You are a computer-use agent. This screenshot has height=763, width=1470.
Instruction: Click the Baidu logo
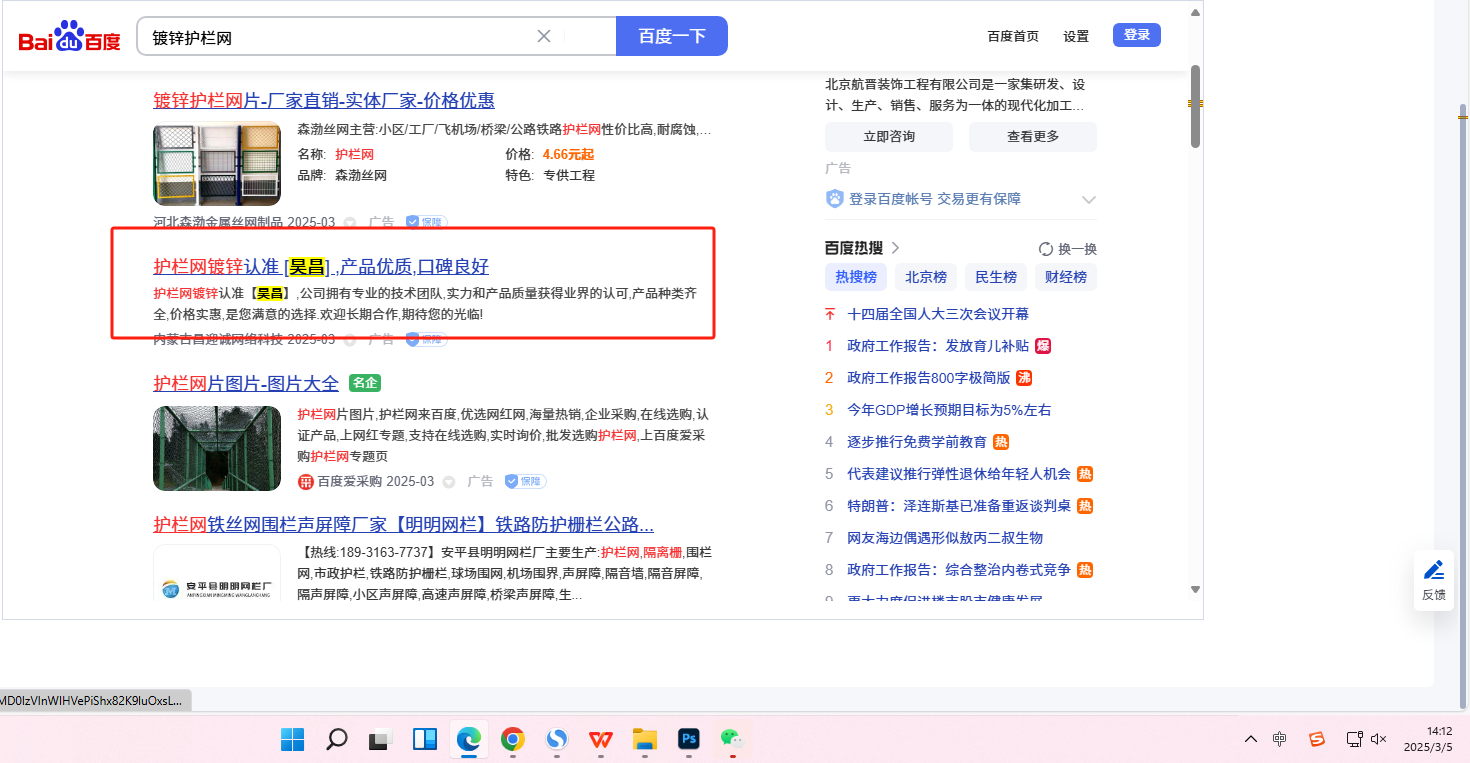click(69, 37)
